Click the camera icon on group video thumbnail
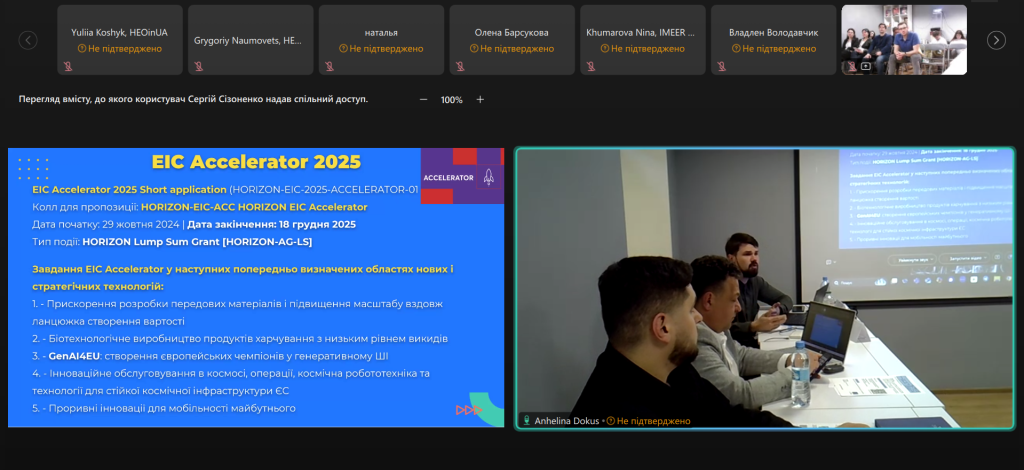Screen dimensions: 1024x470 click(x=865, y=66)
